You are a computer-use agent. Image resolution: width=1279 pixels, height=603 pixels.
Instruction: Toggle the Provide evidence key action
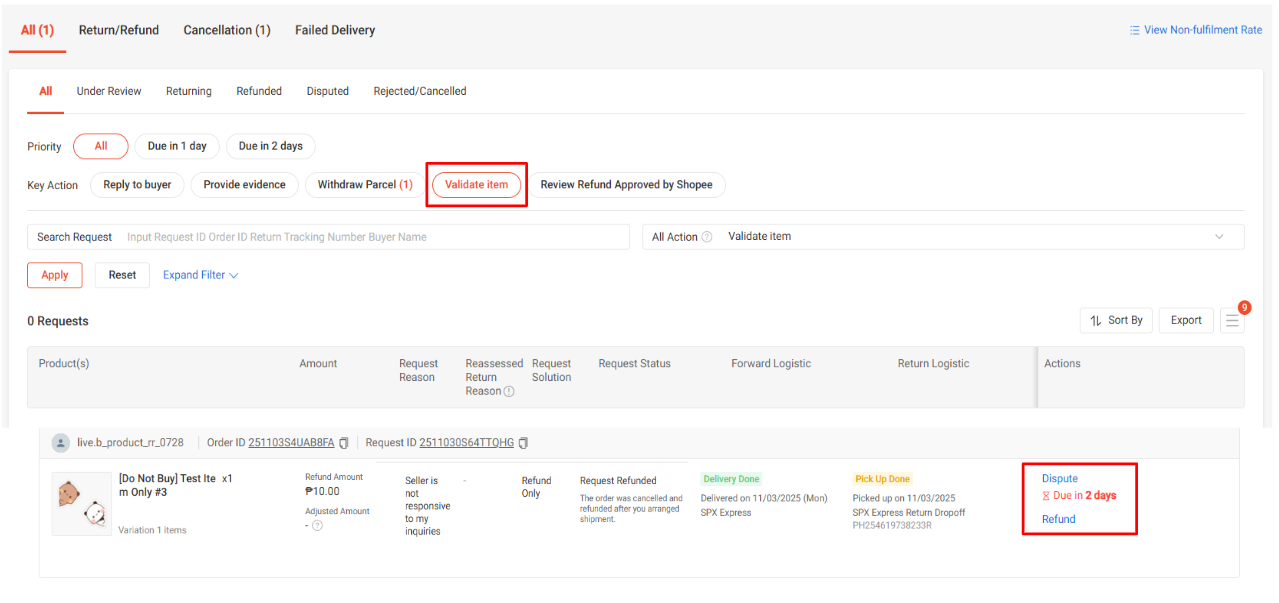(x=244, y=185)
